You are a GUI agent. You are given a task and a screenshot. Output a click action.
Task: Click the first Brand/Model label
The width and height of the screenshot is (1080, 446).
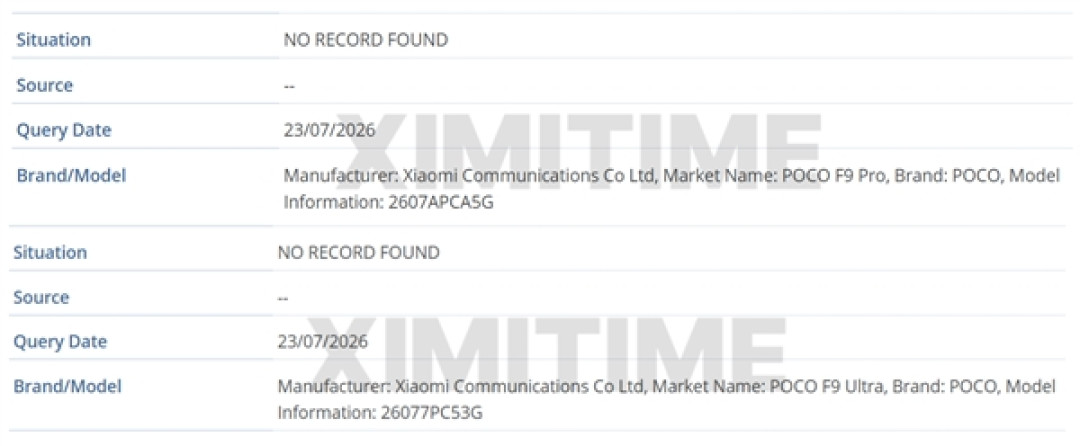click(71, 176)
